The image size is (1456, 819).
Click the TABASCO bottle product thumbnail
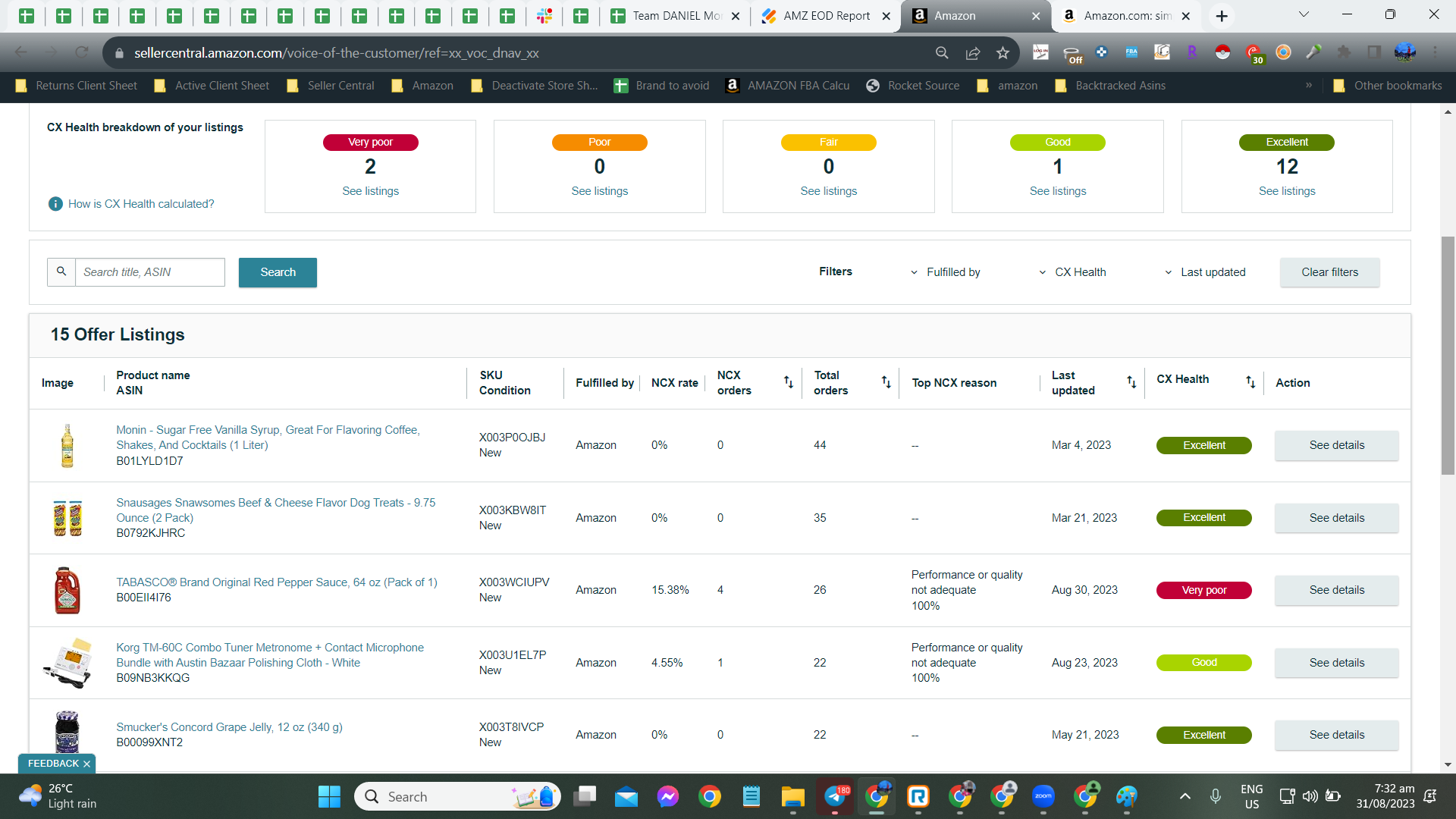click(67, 590)
